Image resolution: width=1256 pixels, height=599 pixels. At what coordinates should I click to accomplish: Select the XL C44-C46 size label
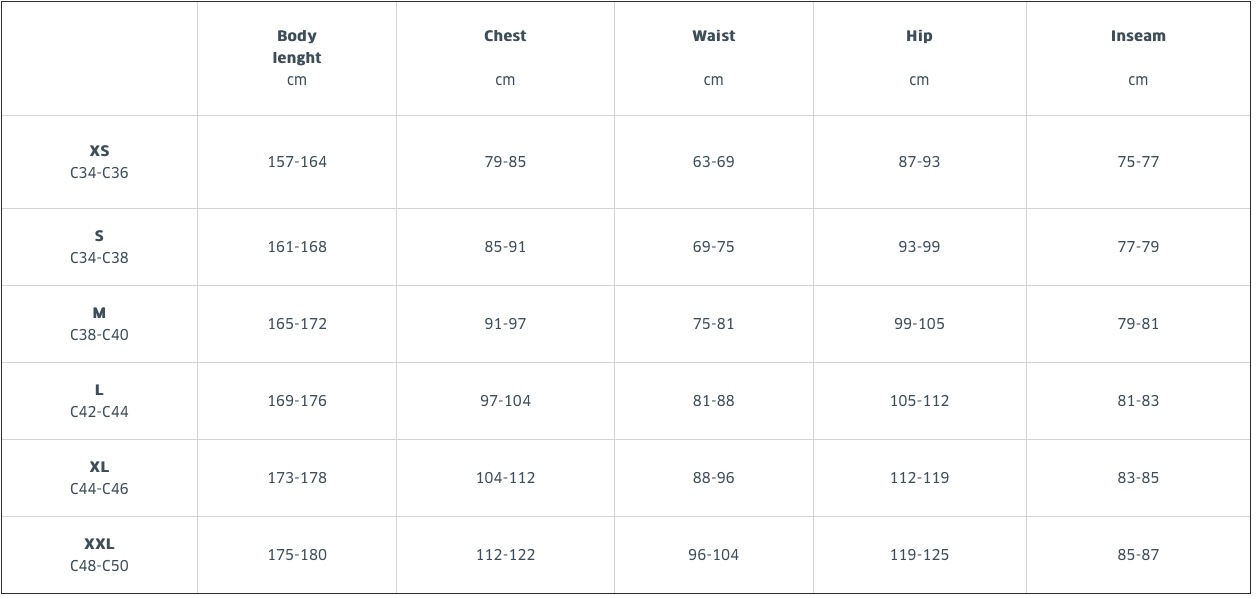(99, 478)
